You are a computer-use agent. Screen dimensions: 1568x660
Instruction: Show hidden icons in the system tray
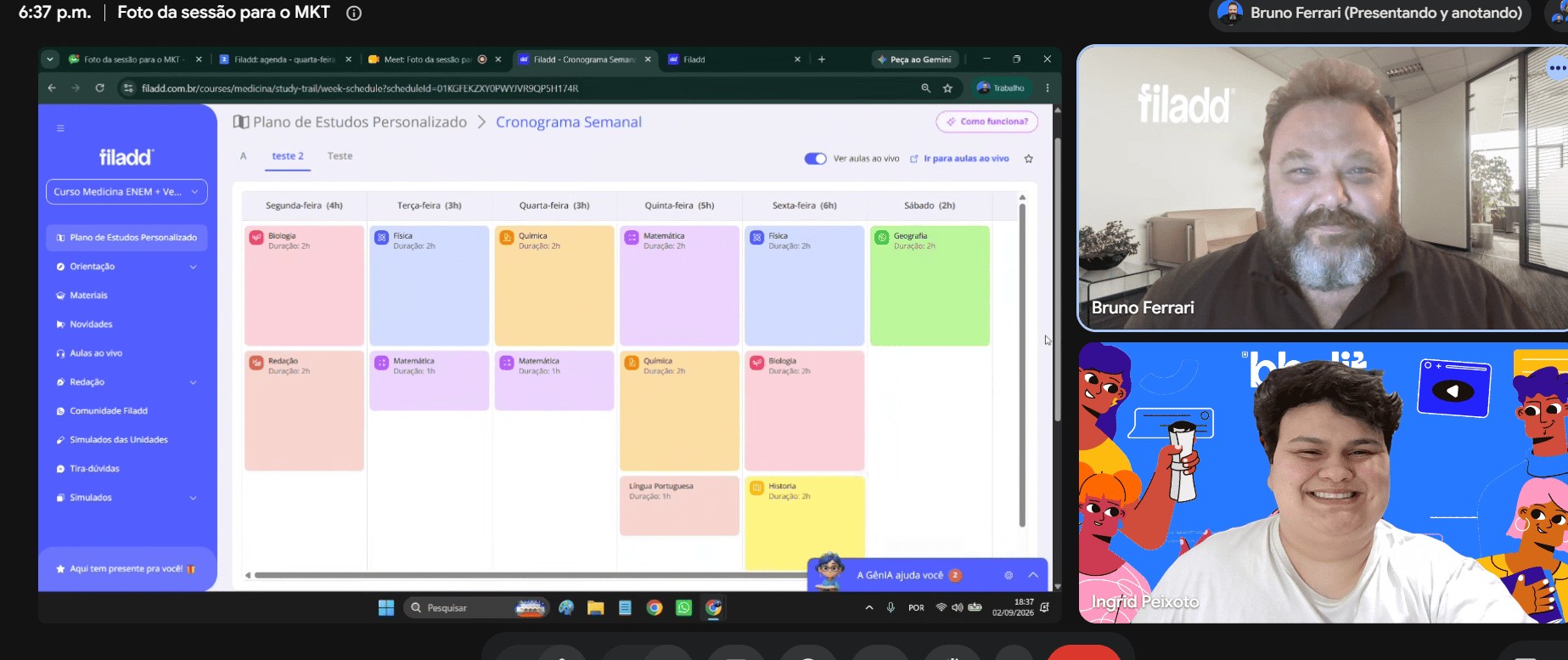pos(869,607)
